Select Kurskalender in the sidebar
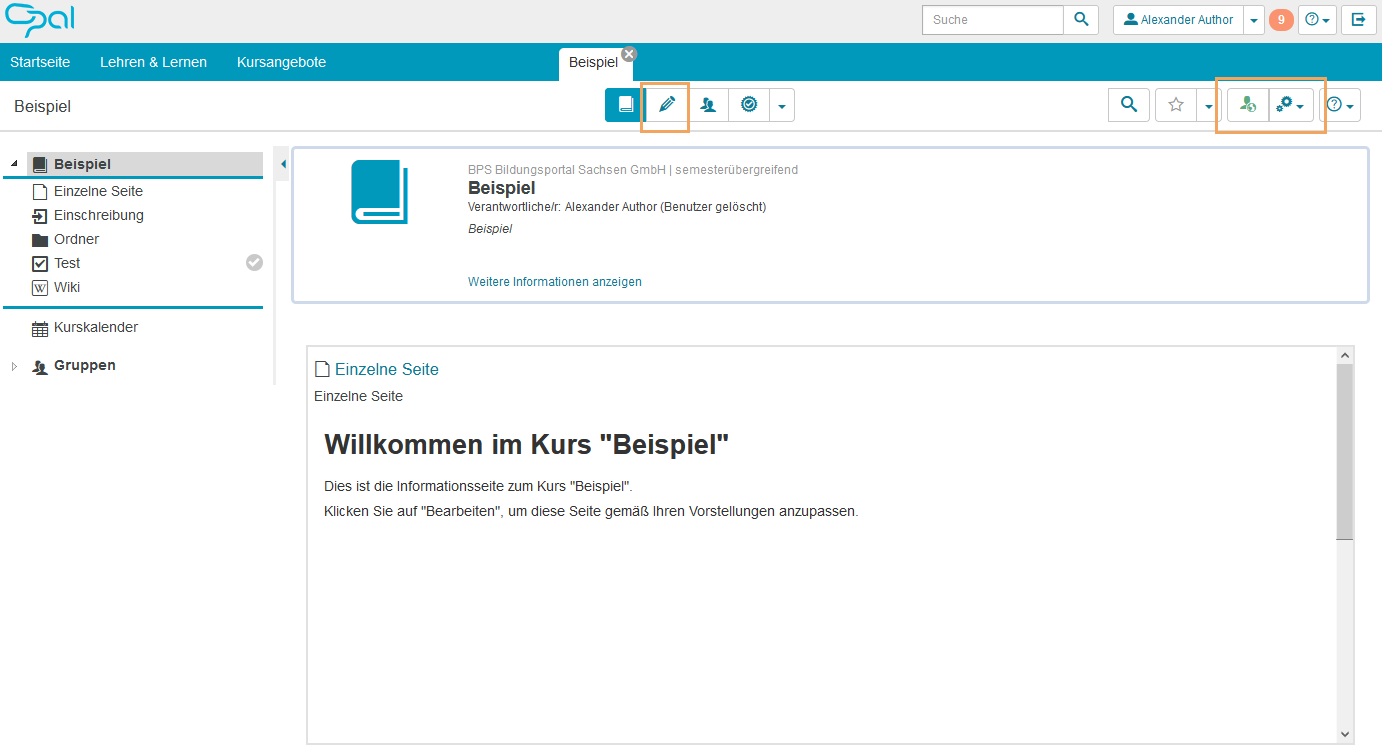Viewport: 1382px width, 751px height. coord(95,327)
